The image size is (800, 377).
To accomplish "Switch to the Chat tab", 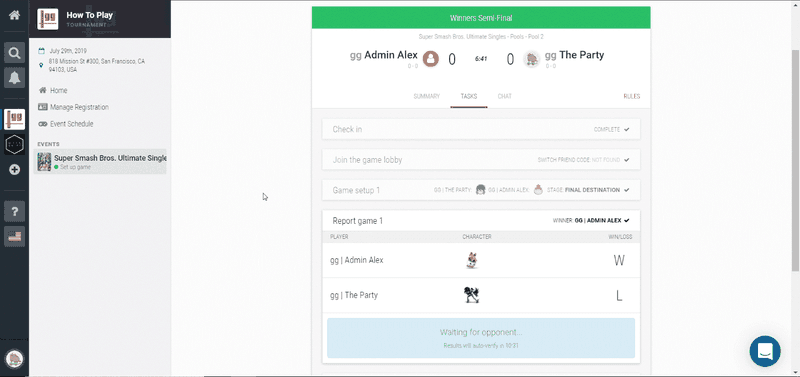I will pos(505,96).
